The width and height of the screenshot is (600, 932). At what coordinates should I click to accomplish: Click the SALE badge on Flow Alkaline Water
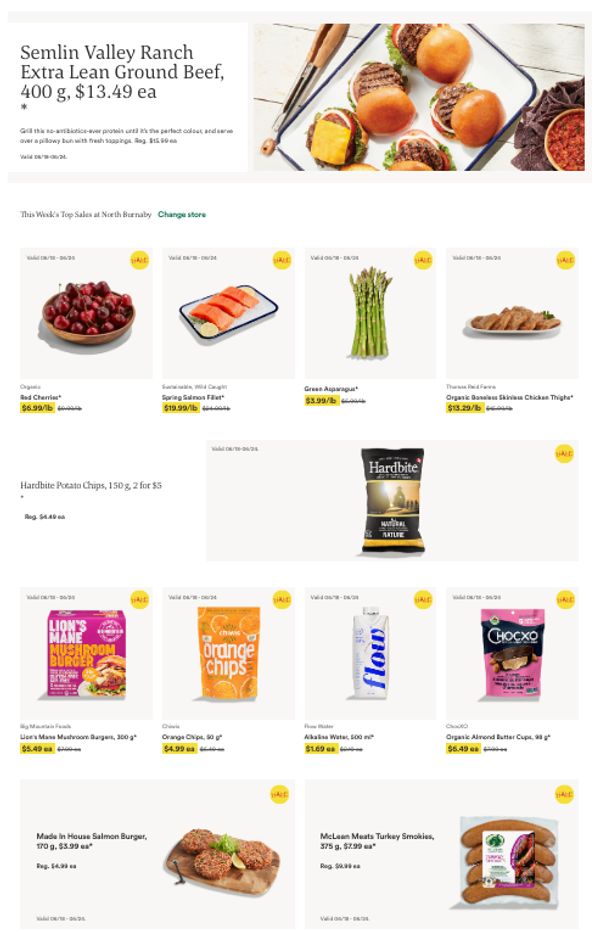pyautogui.click(x=423, y=599)
